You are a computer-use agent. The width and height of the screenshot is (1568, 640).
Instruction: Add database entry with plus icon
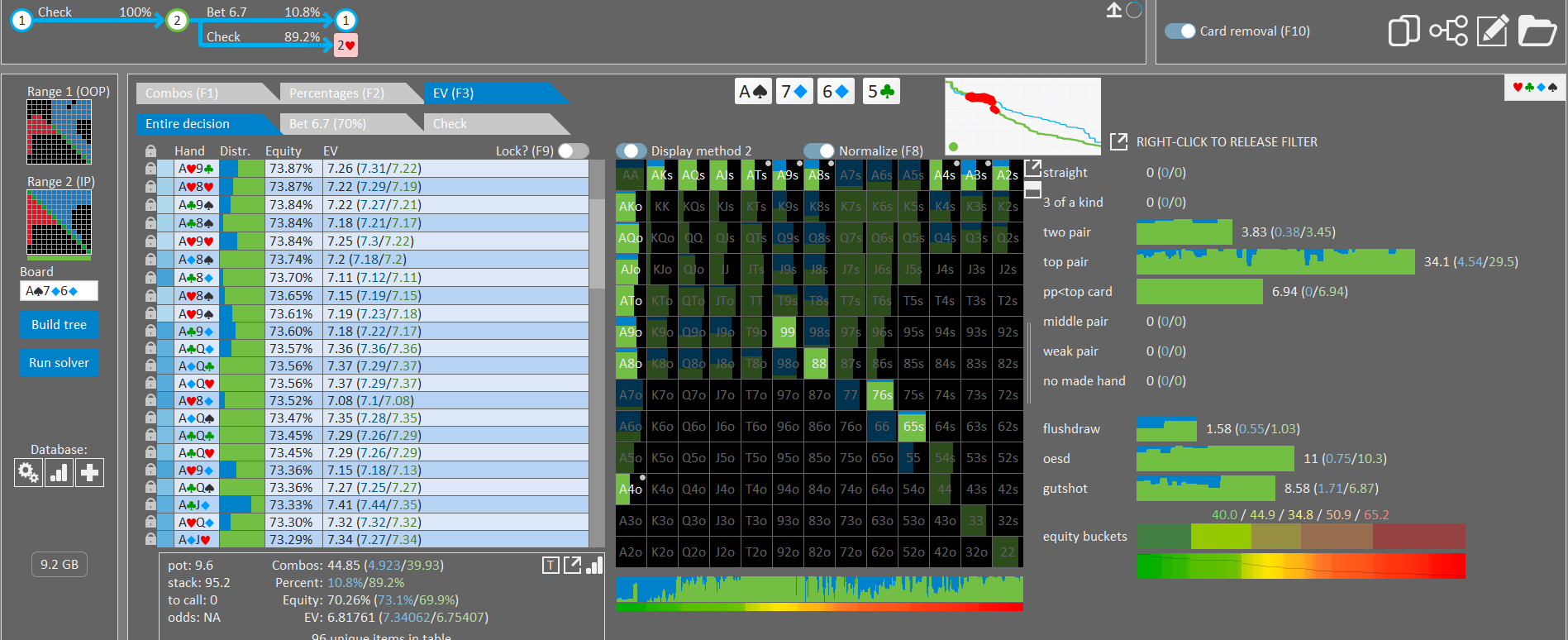tap(89, 473)
